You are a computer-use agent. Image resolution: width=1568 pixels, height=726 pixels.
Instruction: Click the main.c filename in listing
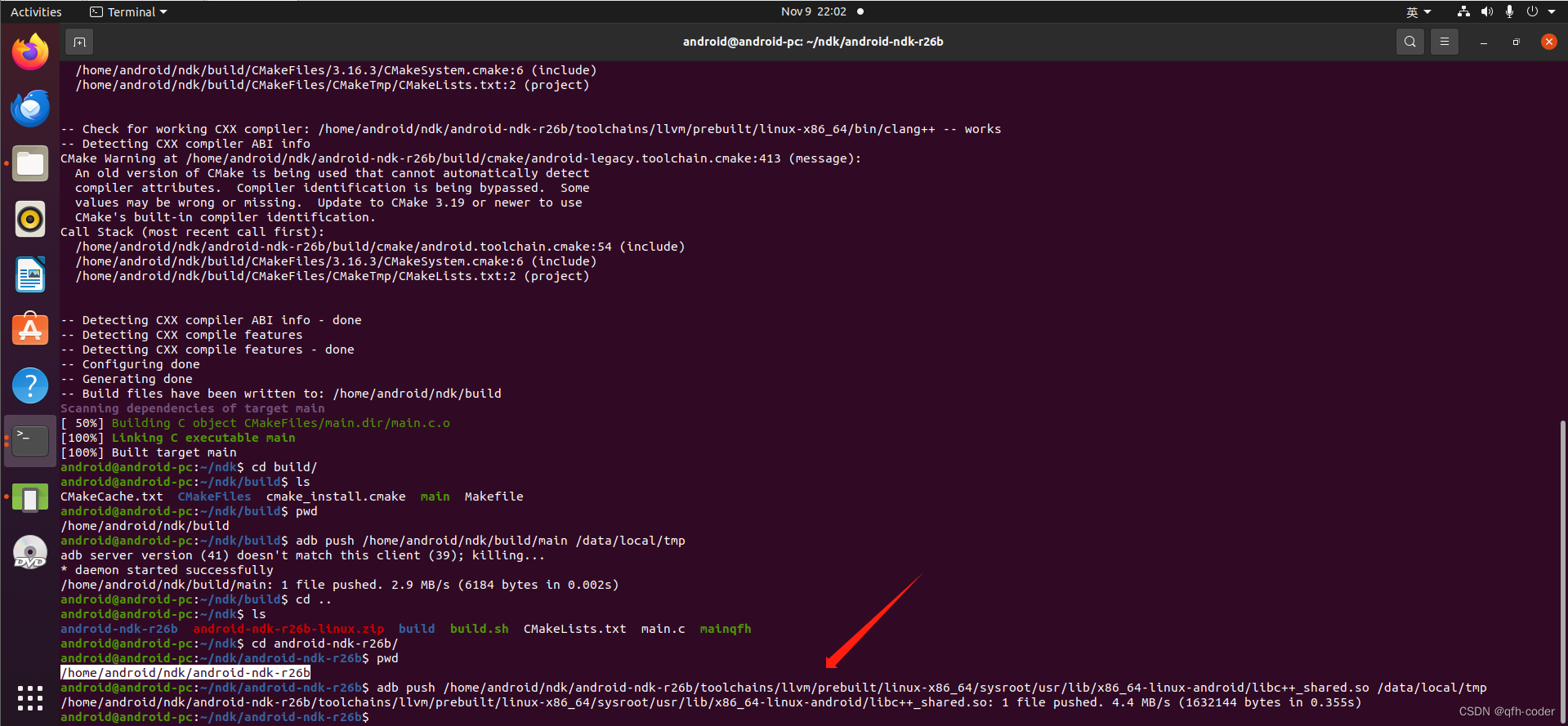(x=663, y=629)
